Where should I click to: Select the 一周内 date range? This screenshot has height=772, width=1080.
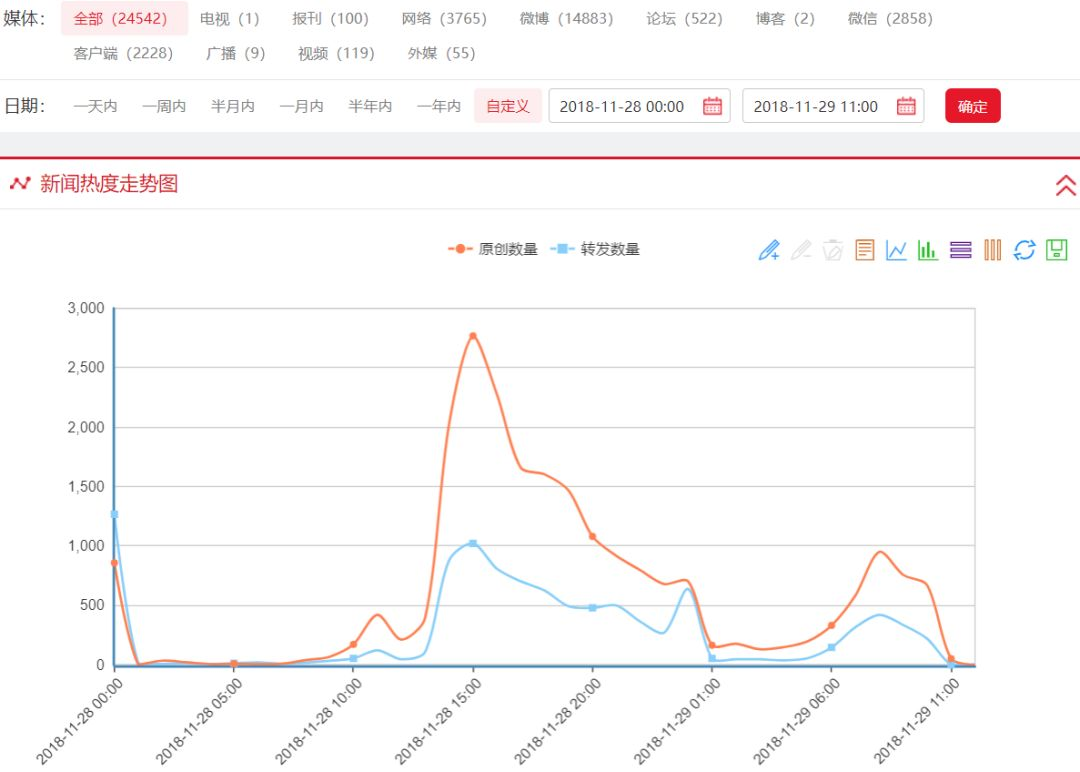(x=164, y=106)
